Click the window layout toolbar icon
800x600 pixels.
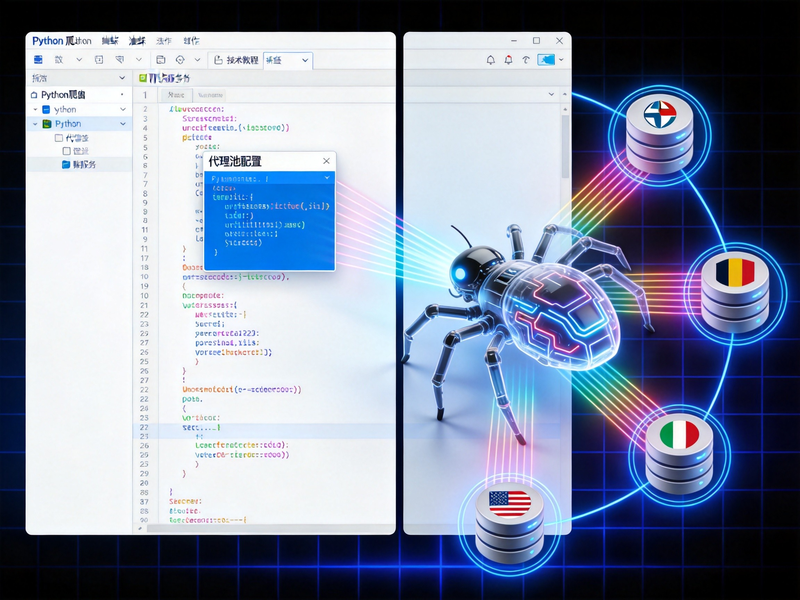pyautogui.click(x=161, y=60)
